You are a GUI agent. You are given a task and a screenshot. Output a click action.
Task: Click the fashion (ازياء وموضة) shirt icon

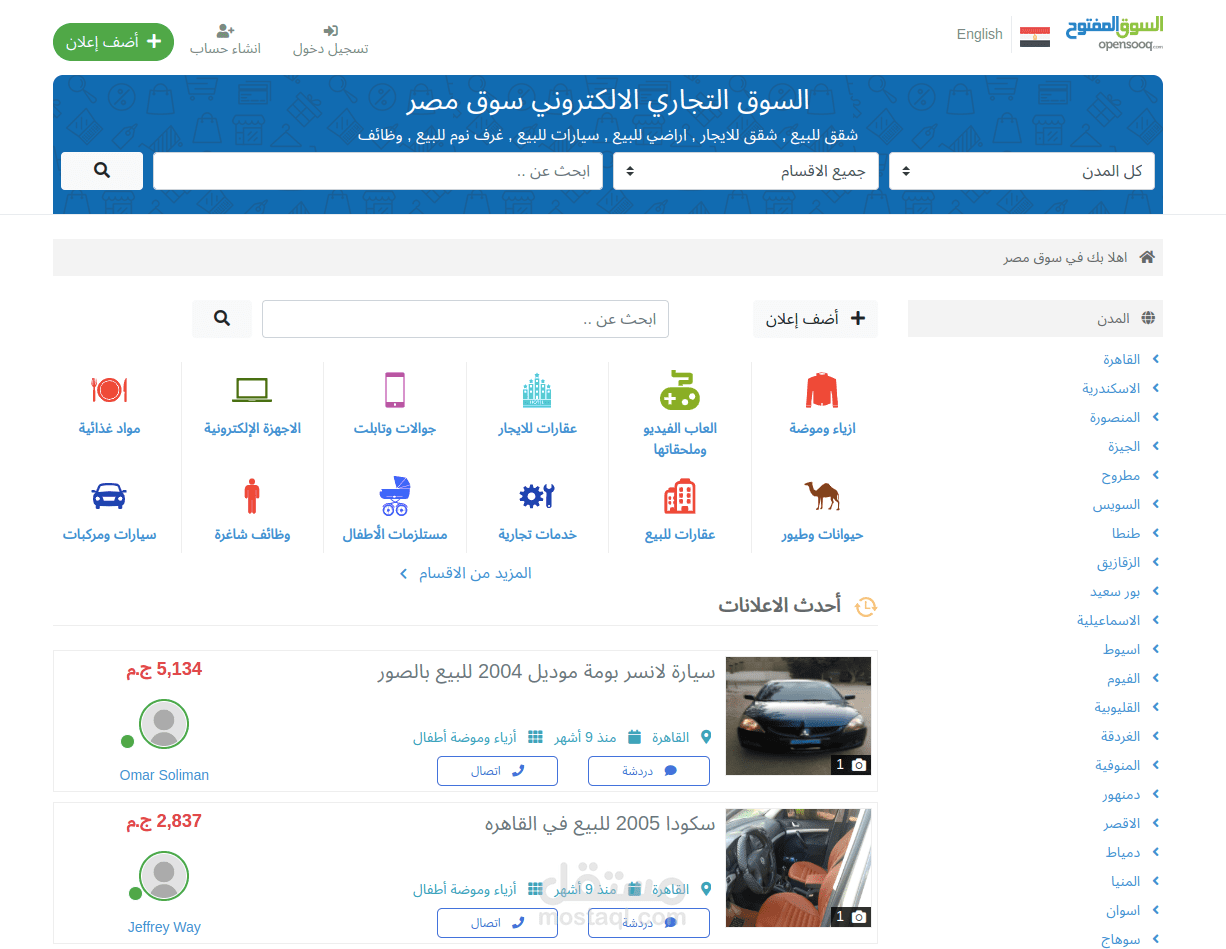point(822,390)
